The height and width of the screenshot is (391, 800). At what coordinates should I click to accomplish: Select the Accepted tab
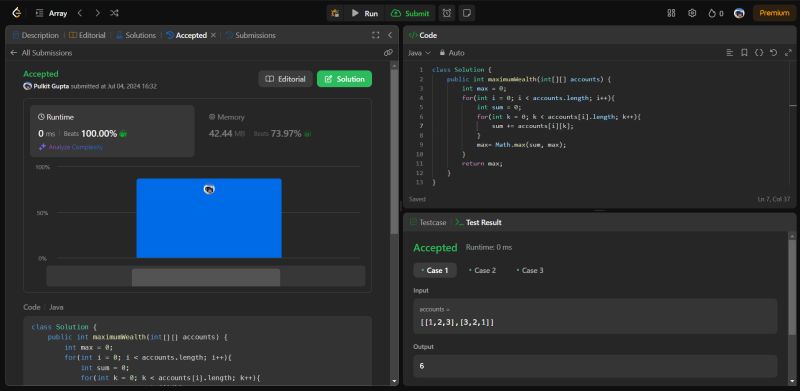[186, 35]
